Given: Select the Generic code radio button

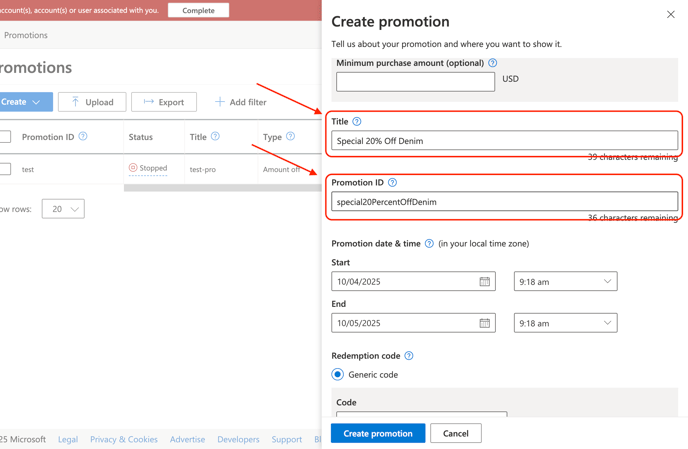Looking at the screenshot, I should [338, 375].
